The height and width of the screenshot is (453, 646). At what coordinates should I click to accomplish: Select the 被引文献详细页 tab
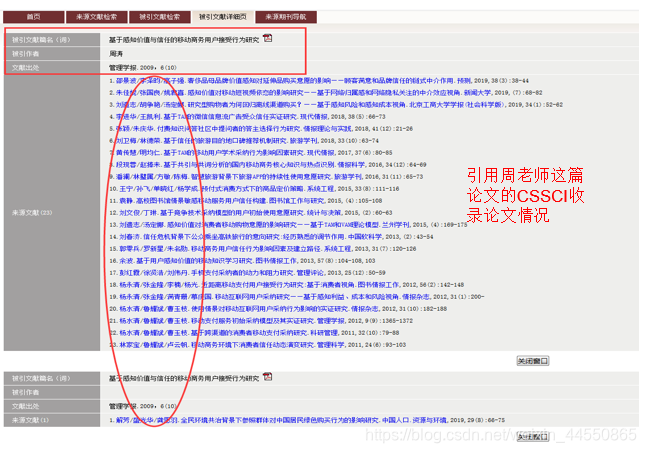pyautogui.click(x=223, y=17)
